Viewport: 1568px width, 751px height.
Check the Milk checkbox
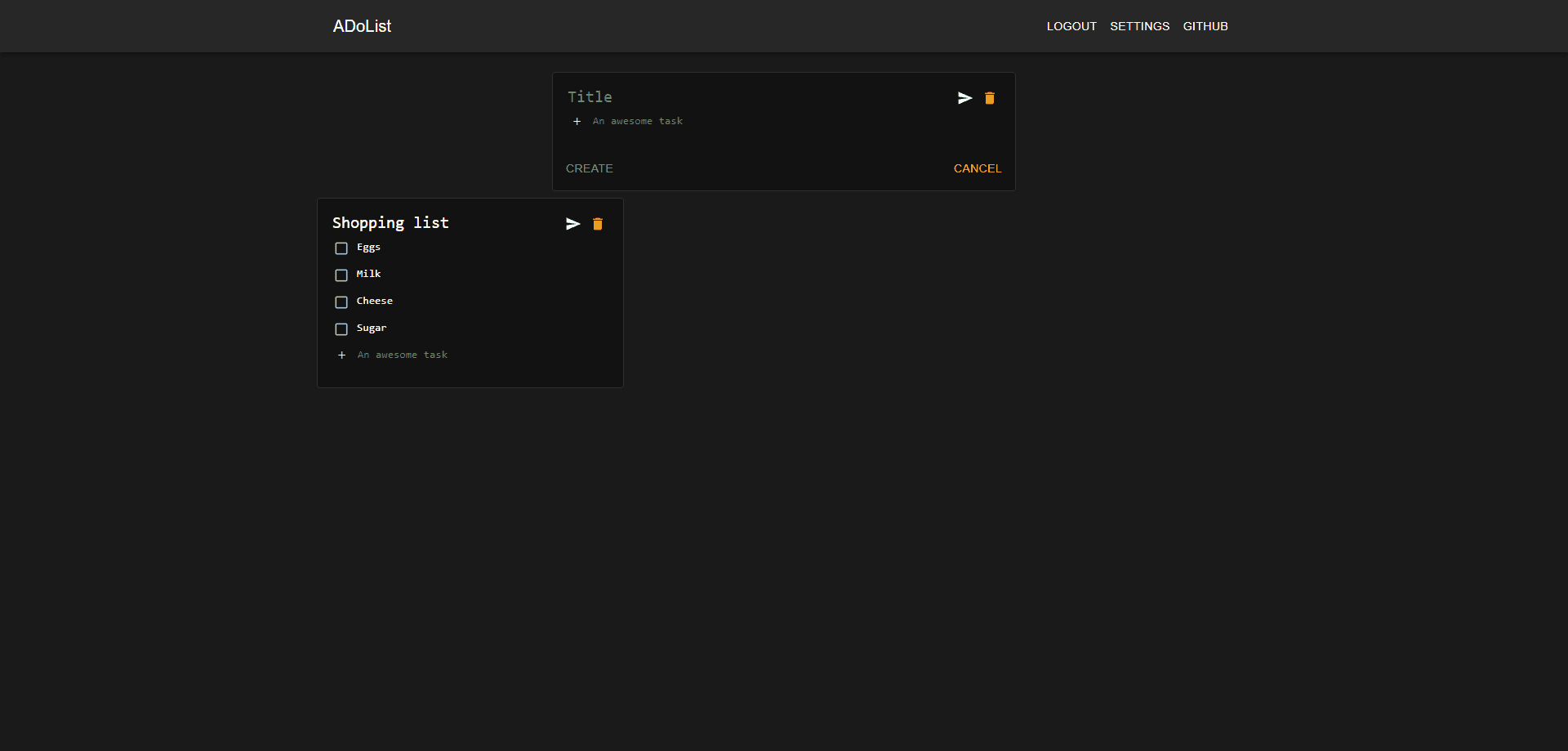pyautogui.click(x=341, y=275)
